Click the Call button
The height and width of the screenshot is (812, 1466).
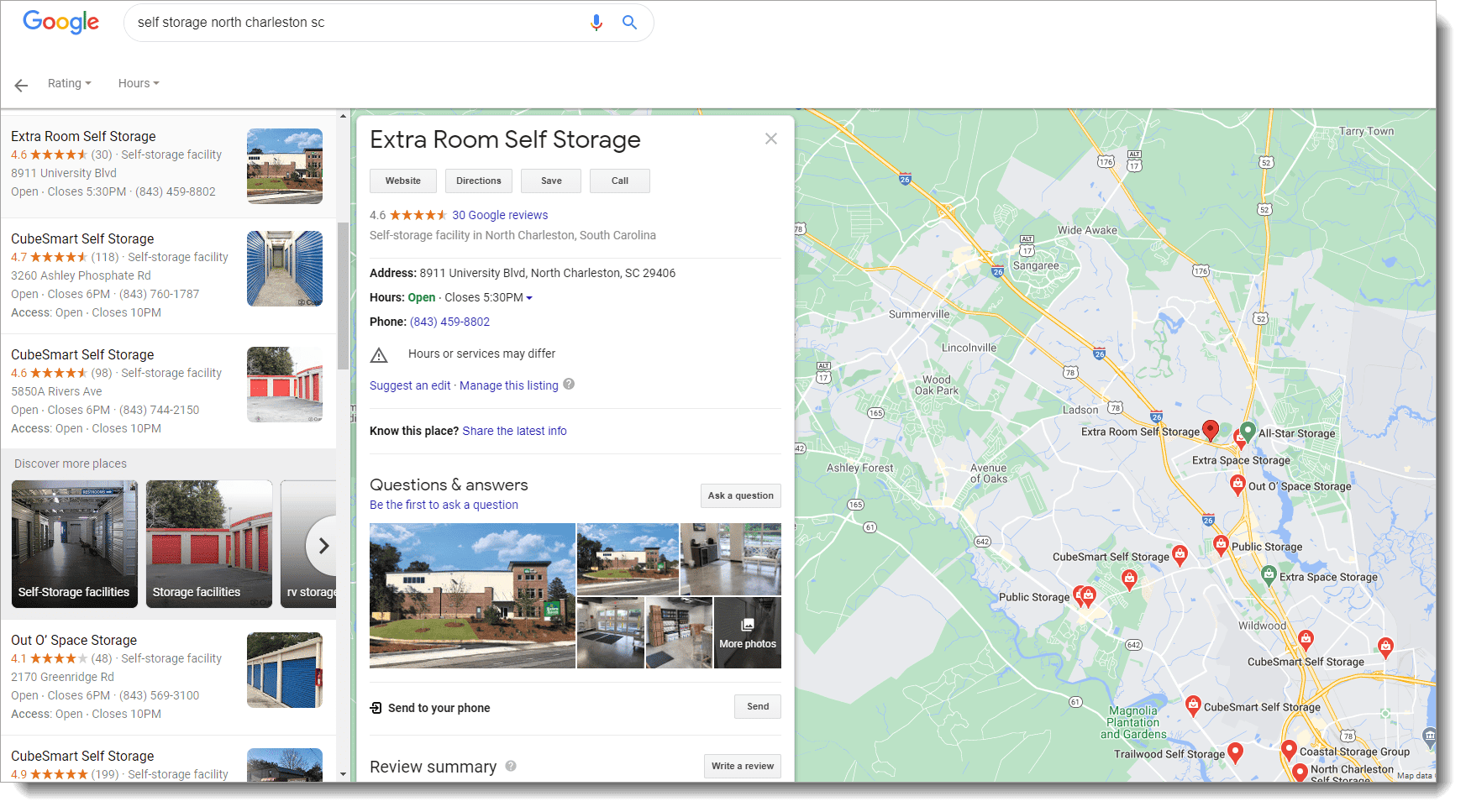point(620,181)
